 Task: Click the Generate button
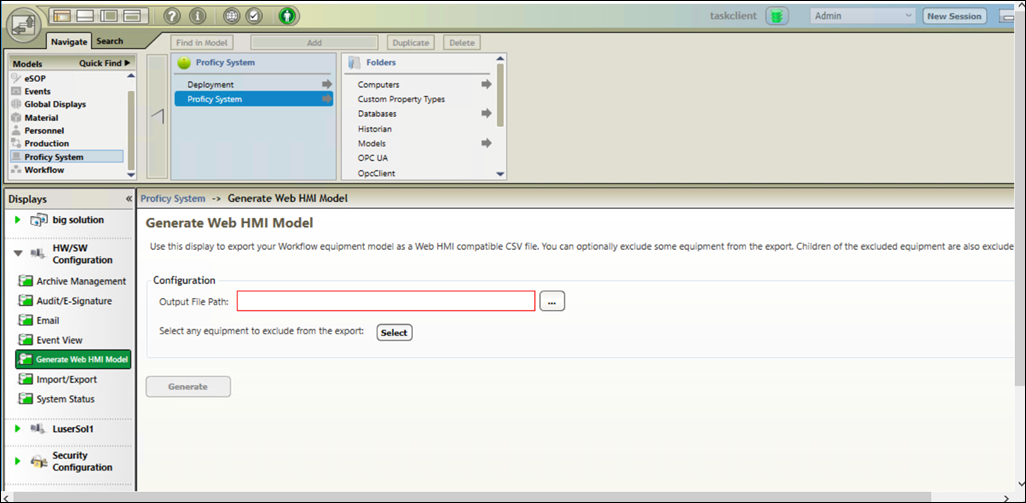point(188,387)
